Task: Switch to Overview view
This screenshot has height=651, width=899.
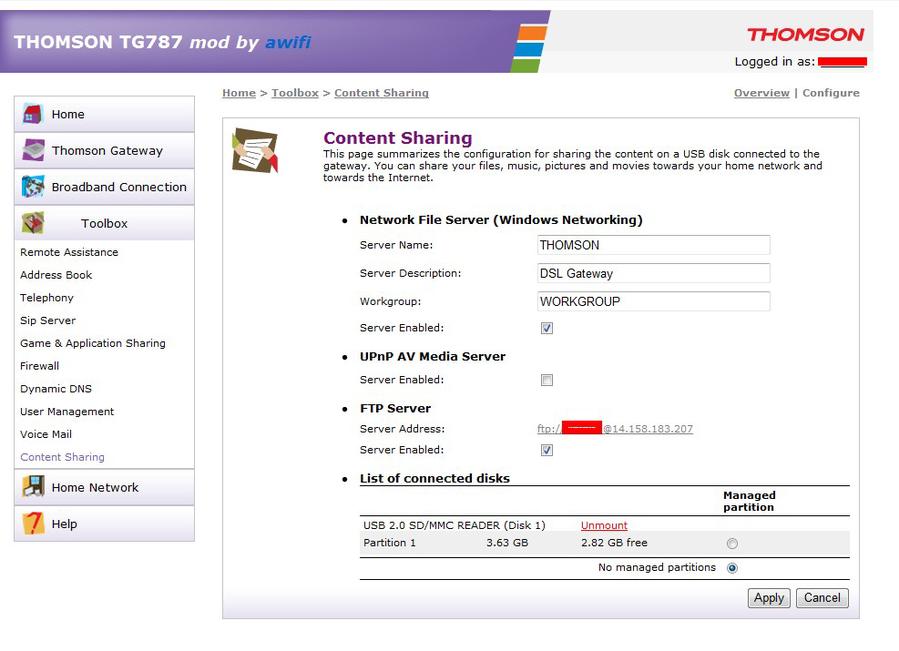Action: pos(761,93)
